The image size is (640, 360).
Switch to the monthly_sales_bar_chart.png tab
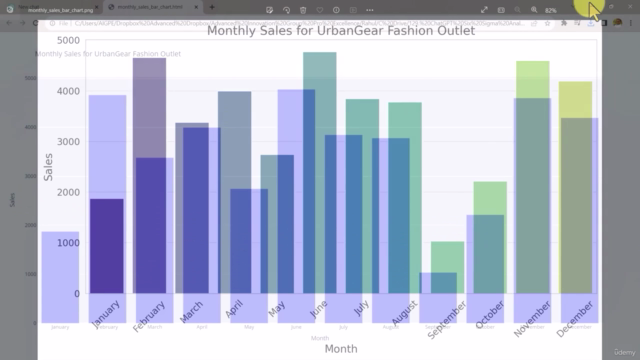[x=60, y=10]
